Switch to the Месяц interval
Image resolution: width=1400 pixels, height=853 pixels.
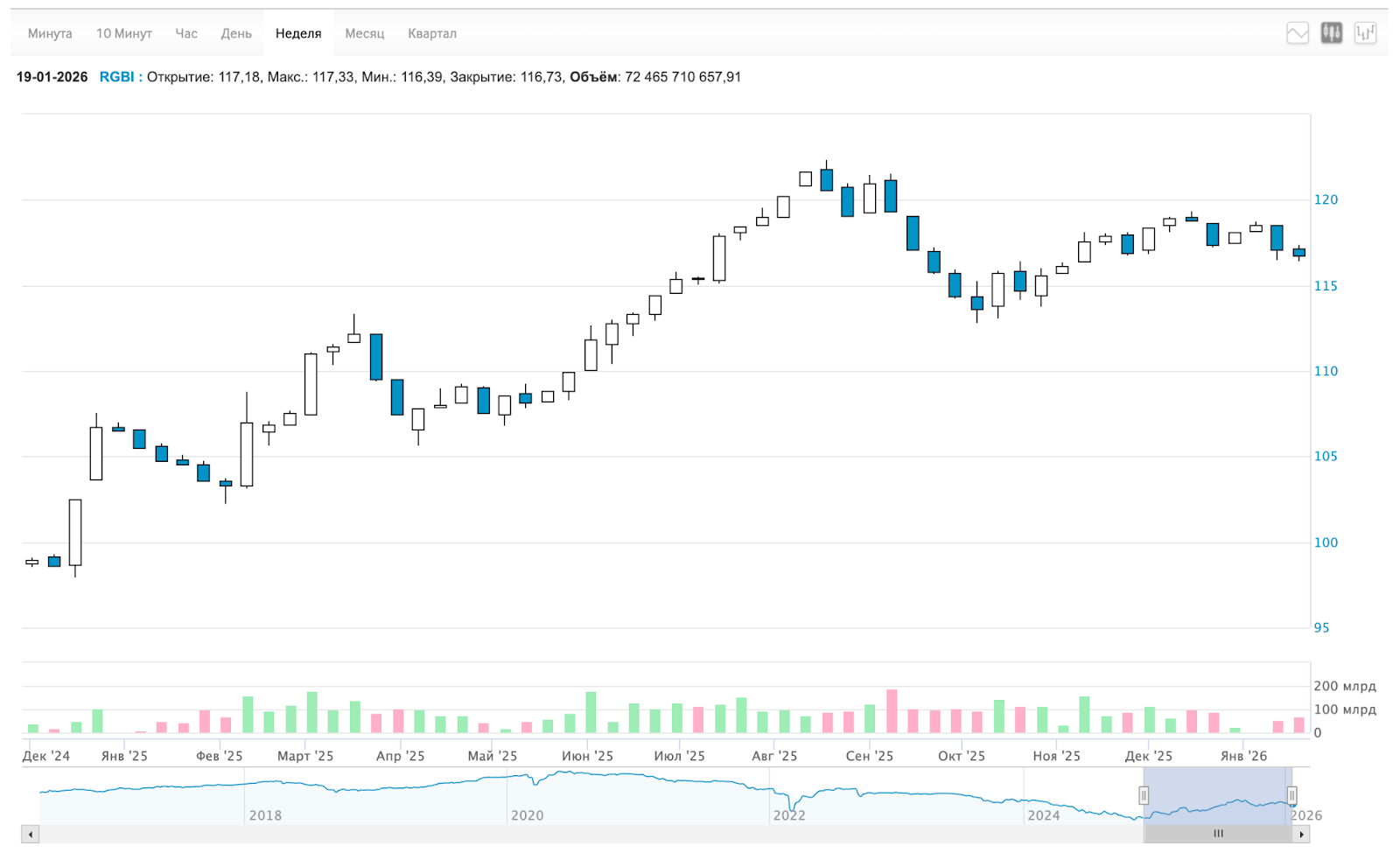point(364,33)
